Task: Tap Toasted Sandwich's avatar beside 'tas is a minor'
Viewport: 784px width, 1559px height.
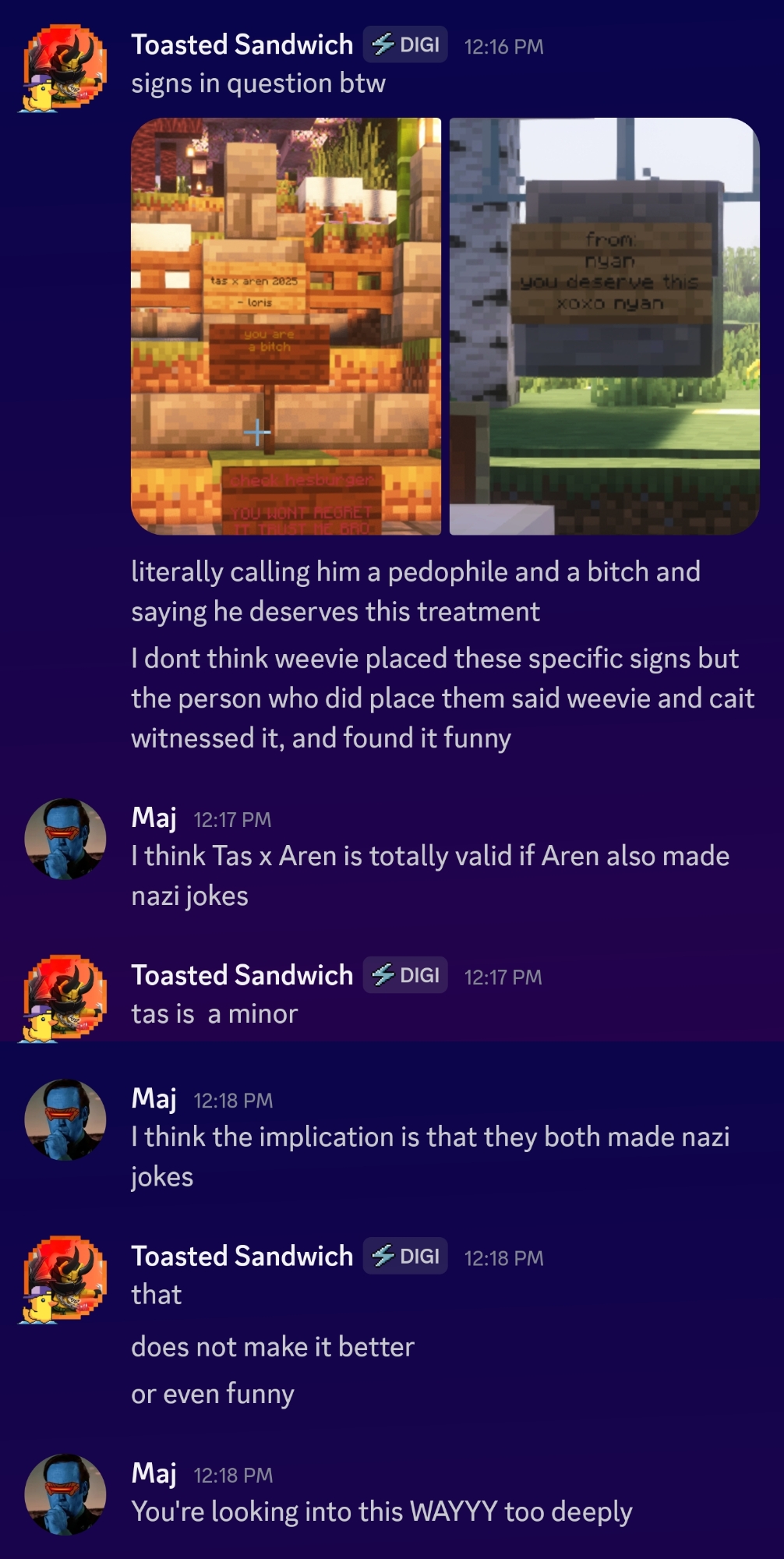Action: [x=64, y=998]
